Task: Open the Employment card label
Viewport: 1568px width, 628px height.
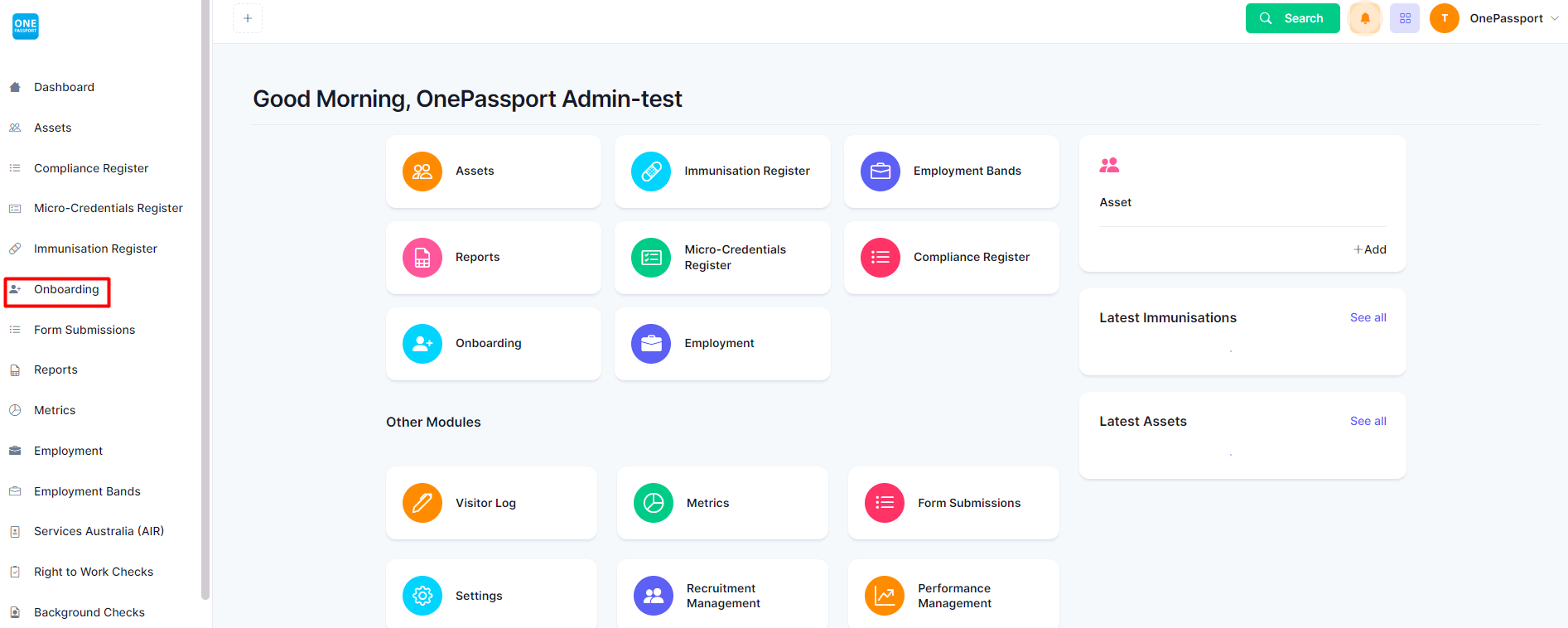Action: [719, 343]
